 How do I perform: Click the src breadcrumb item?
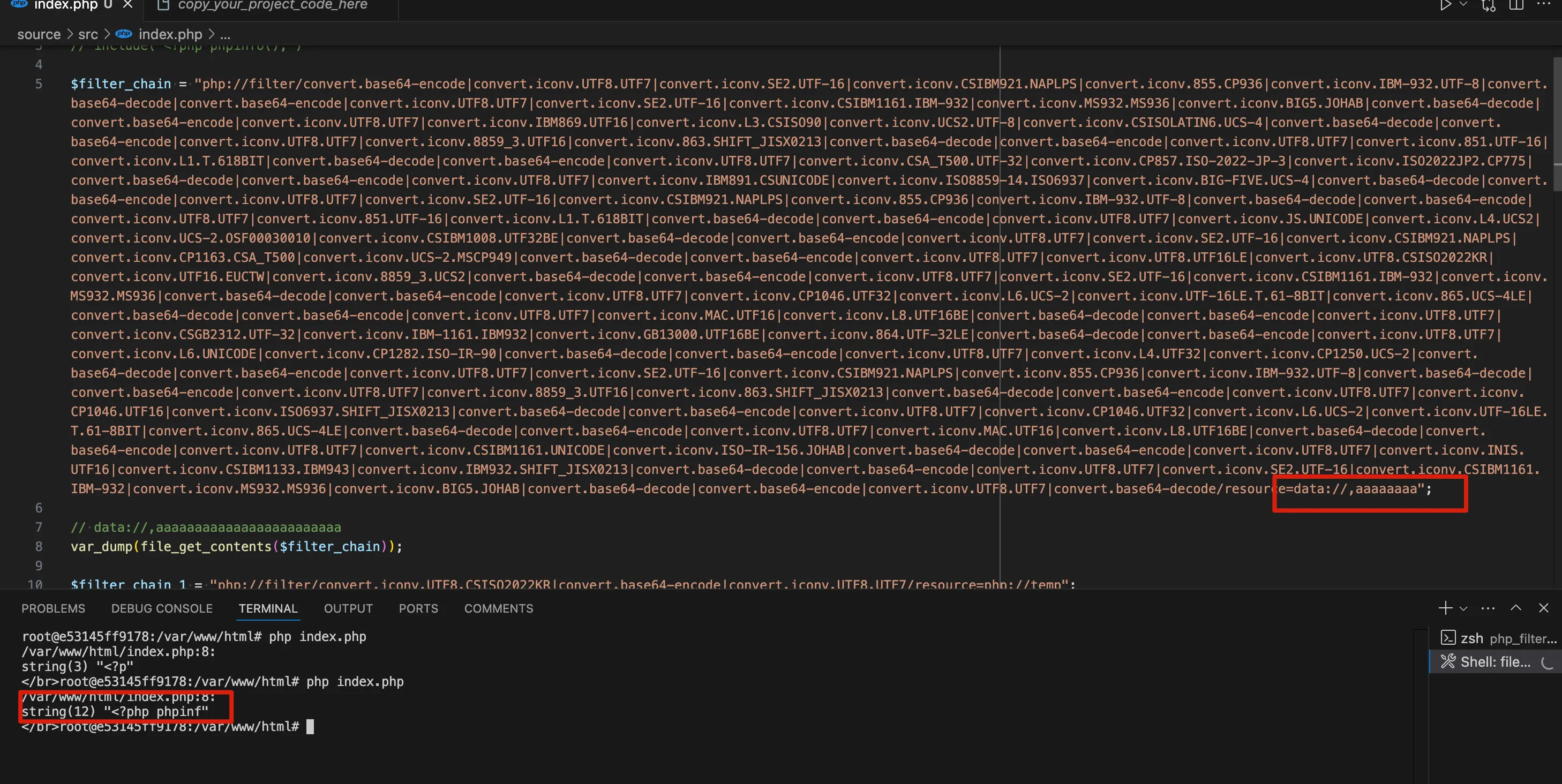coord(88,34)
